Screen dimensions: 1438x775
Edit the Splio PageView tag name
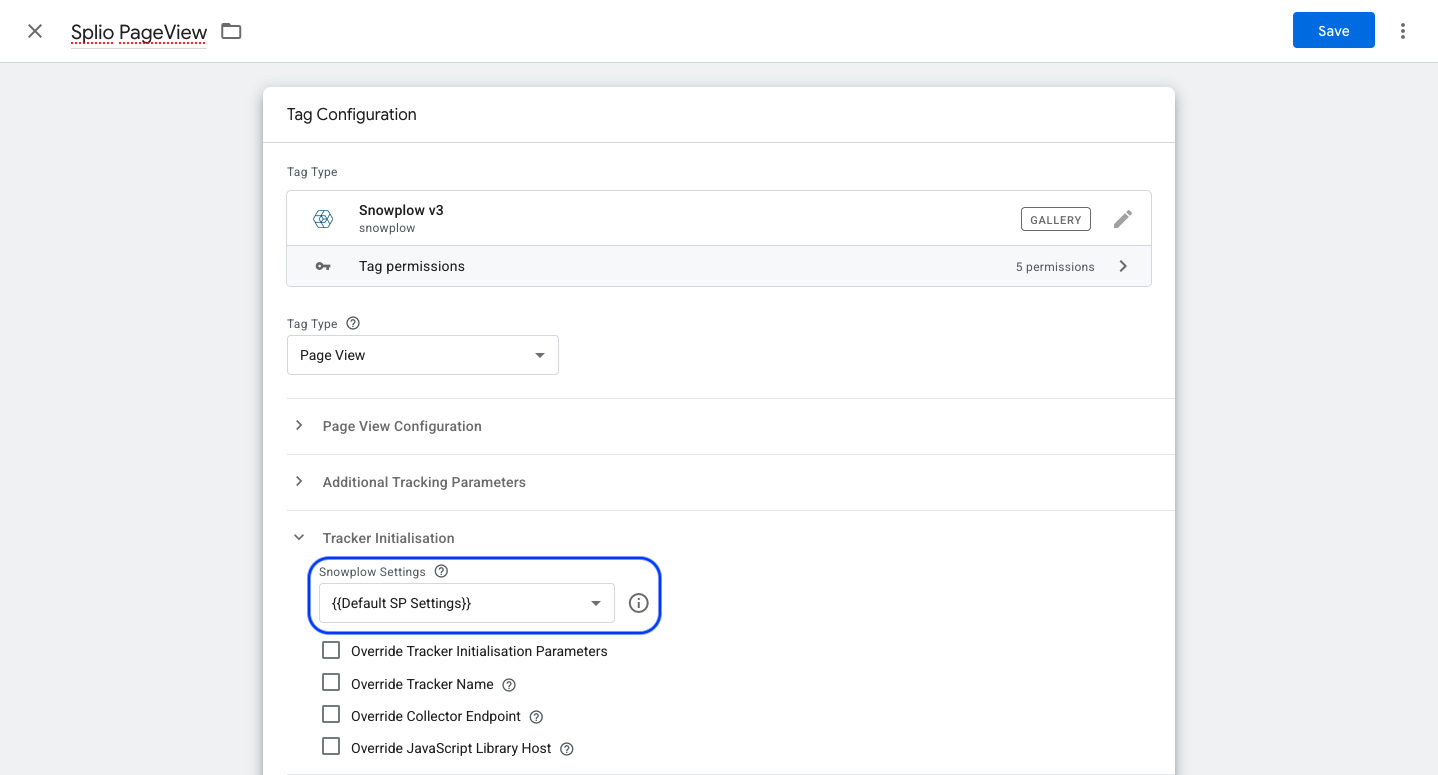[139, 32]
